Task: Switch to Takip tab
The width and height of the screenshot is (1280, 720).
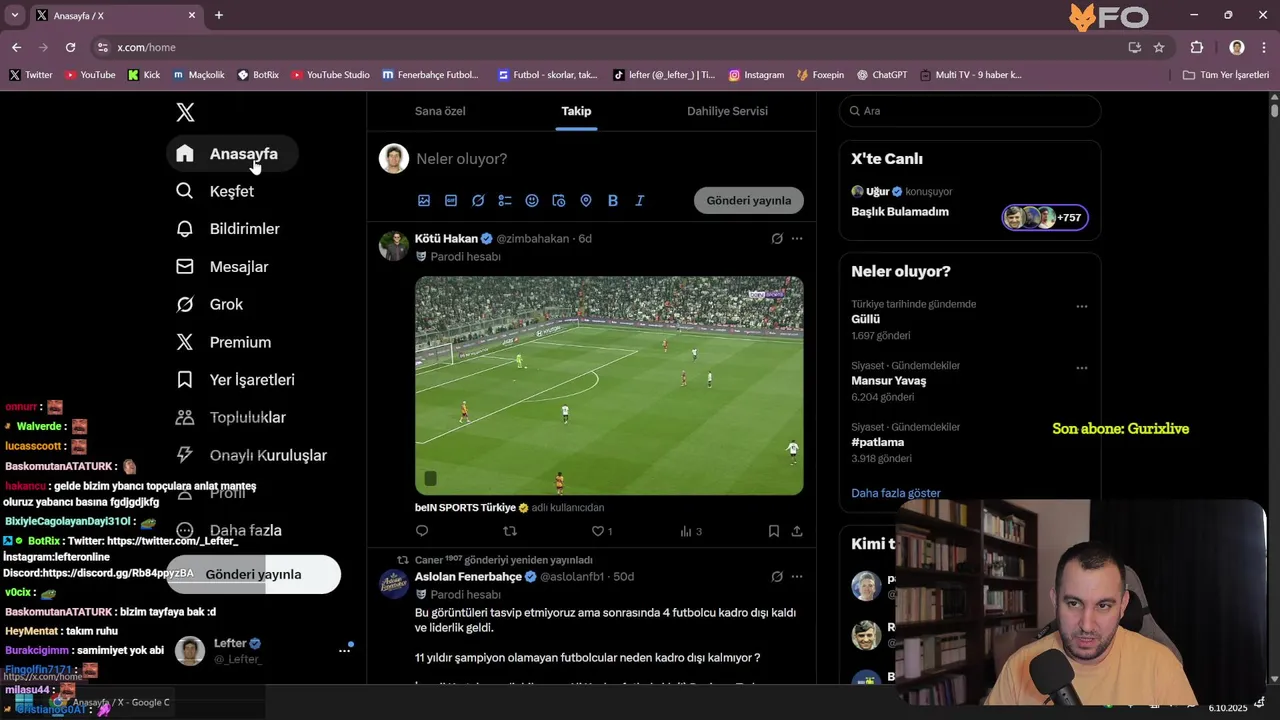Action: pos(576,111)
